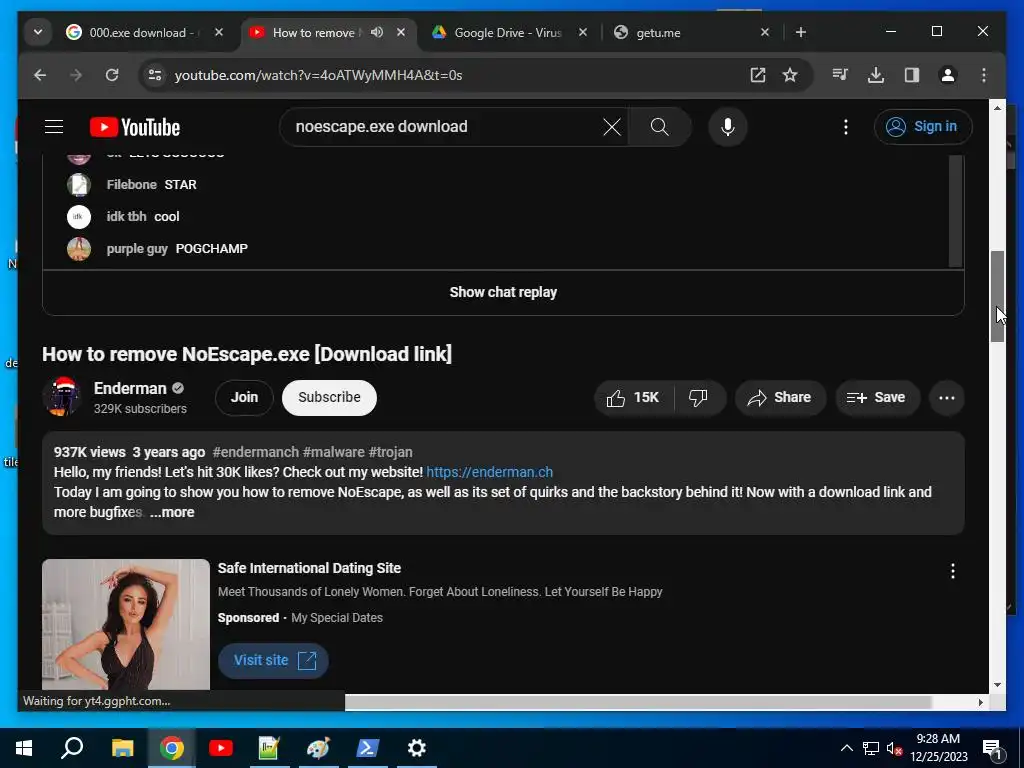Open the #malware hashtag
Viewport: 1024px width, 768px height.
pyautogui.click(x=334, y=452)
